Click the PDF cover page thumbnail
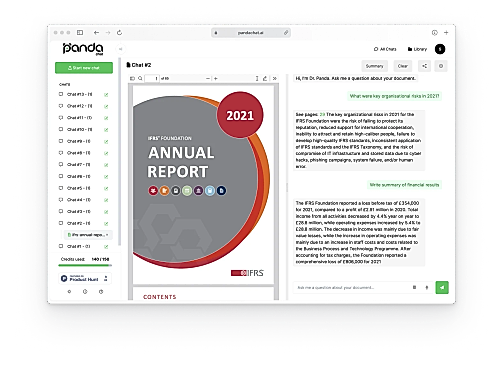 [x=203, y=185]
